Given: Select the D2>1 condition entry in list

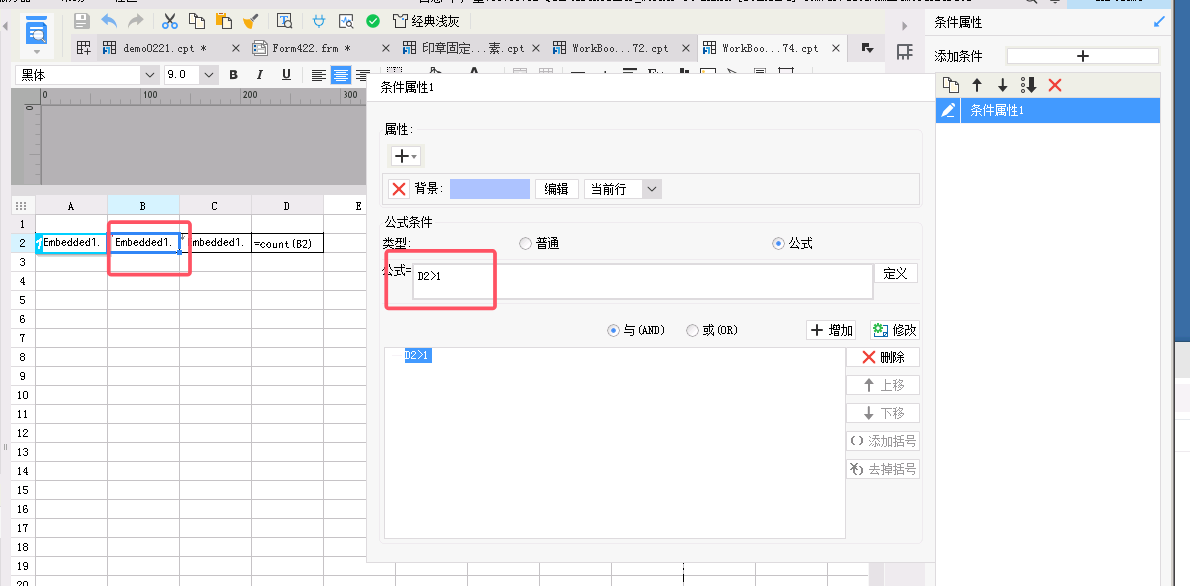Looking at the screenshot, I should pyautogui.click(x=418, y=355).
